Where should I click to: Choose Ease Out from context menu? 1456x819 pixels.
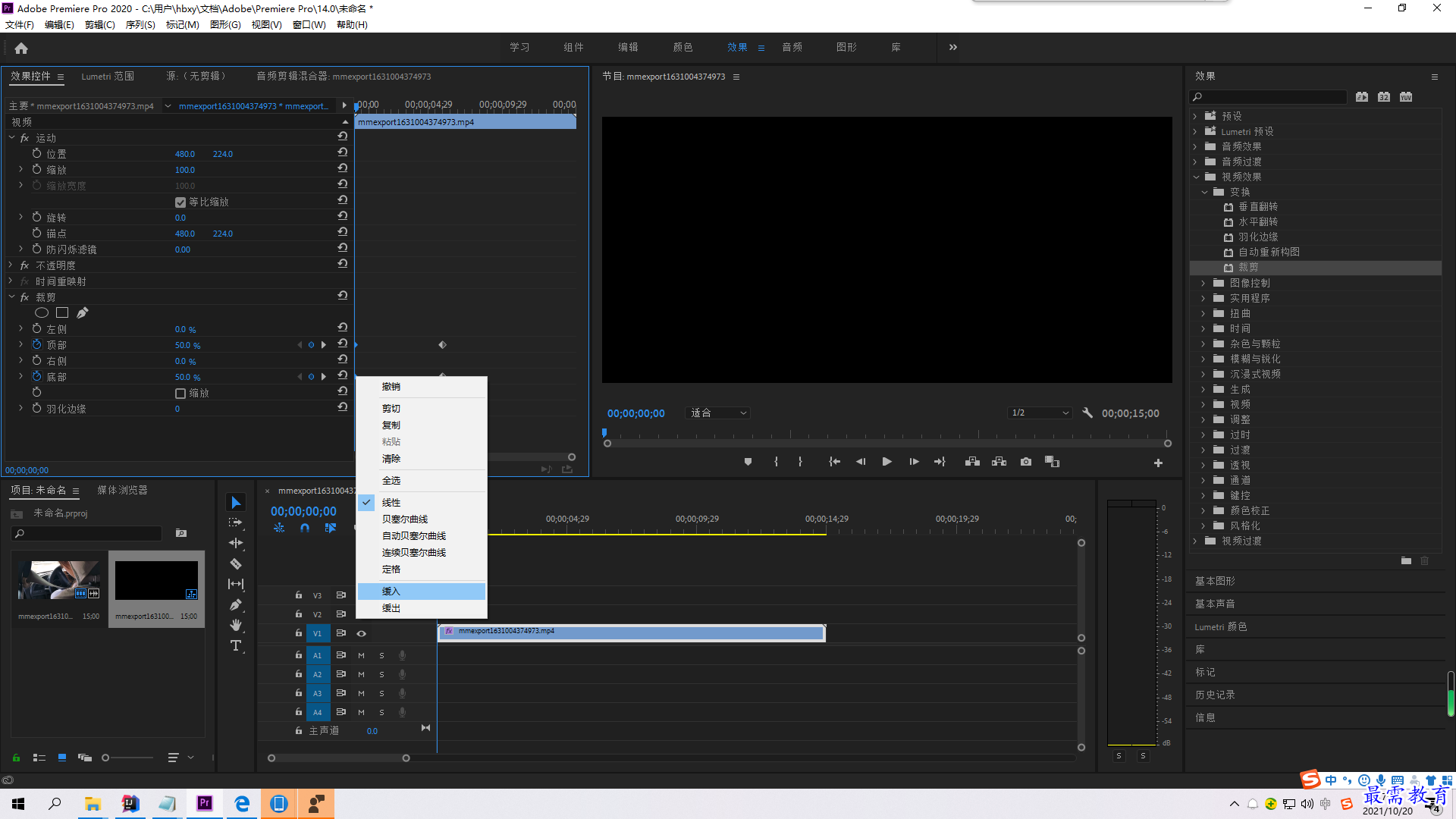pos(422,608)
